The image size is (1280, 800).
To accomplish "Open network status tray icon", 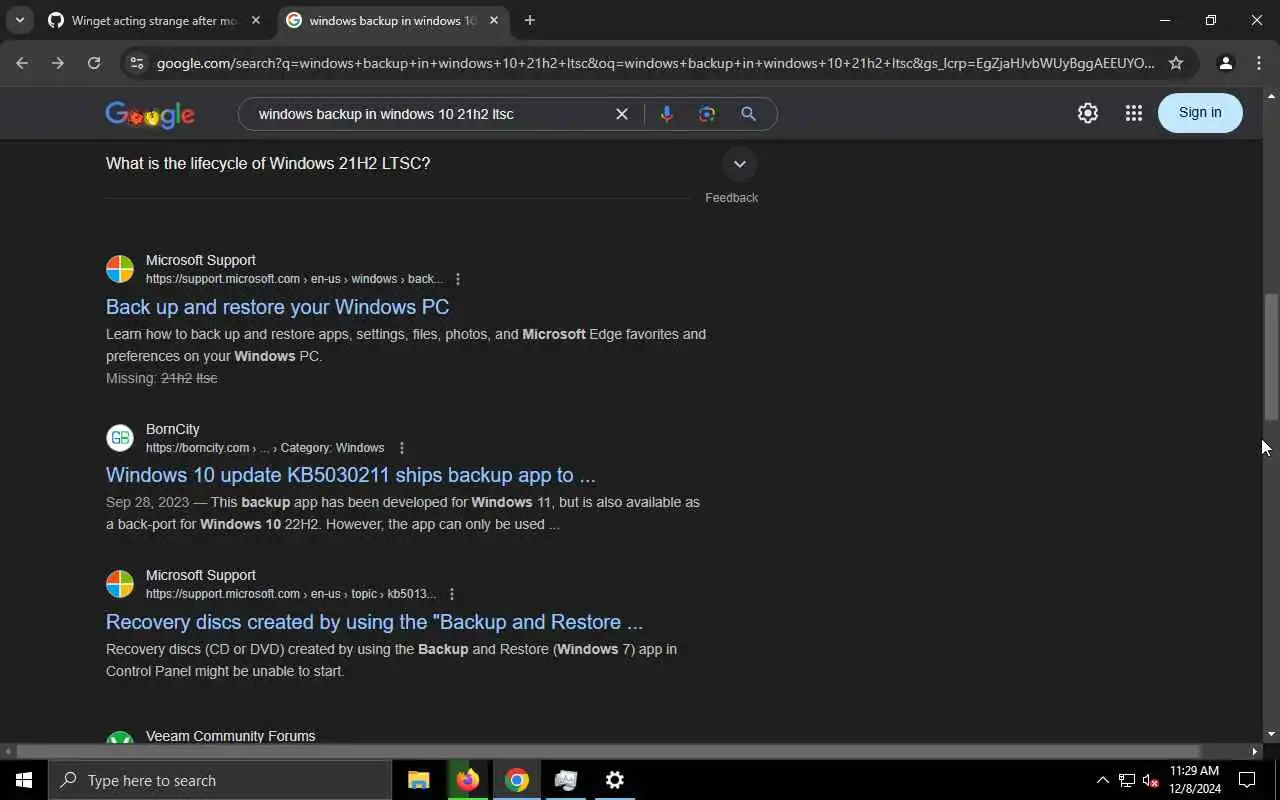I will (x=1127, y=780).
